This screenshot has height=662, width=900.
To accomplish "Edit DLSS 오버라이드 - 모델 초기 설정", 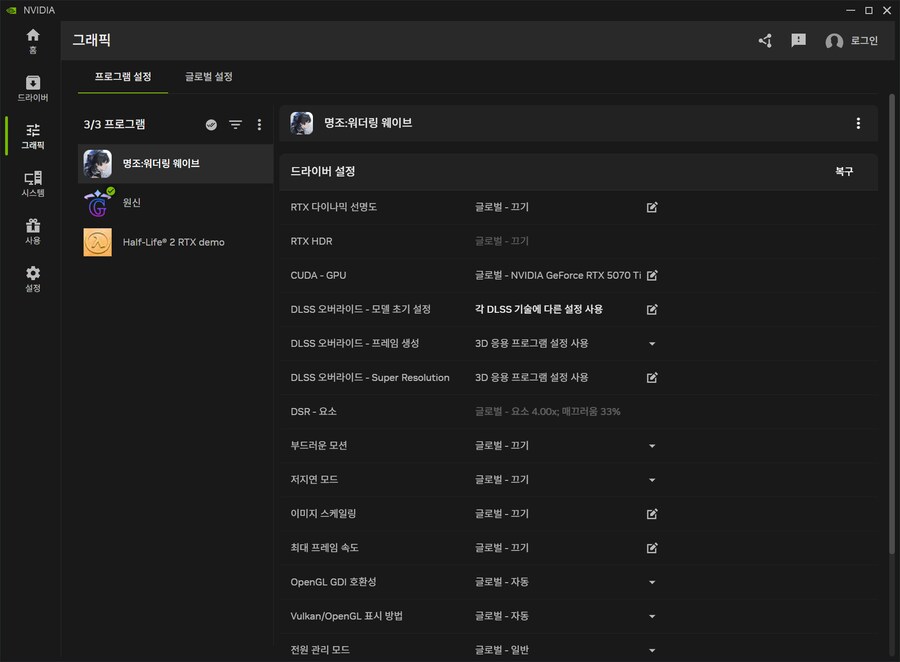I will [652, 309].
